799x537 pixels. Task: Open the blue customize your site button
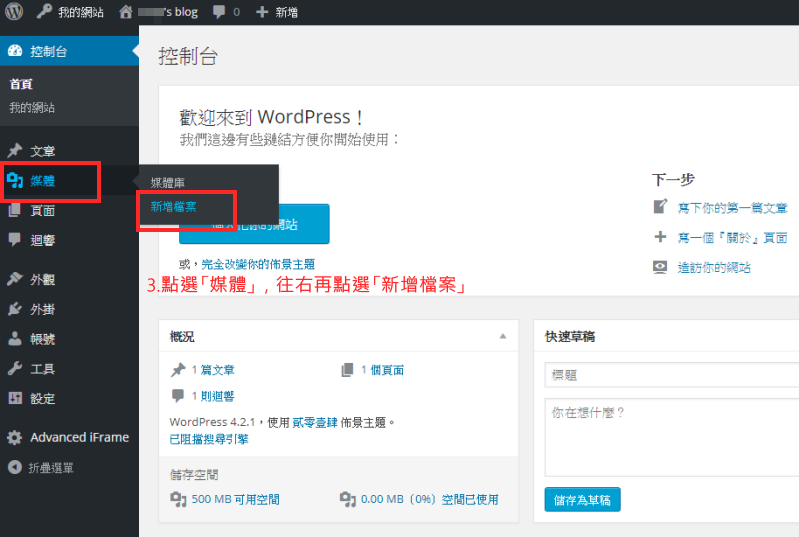[254, 224]
